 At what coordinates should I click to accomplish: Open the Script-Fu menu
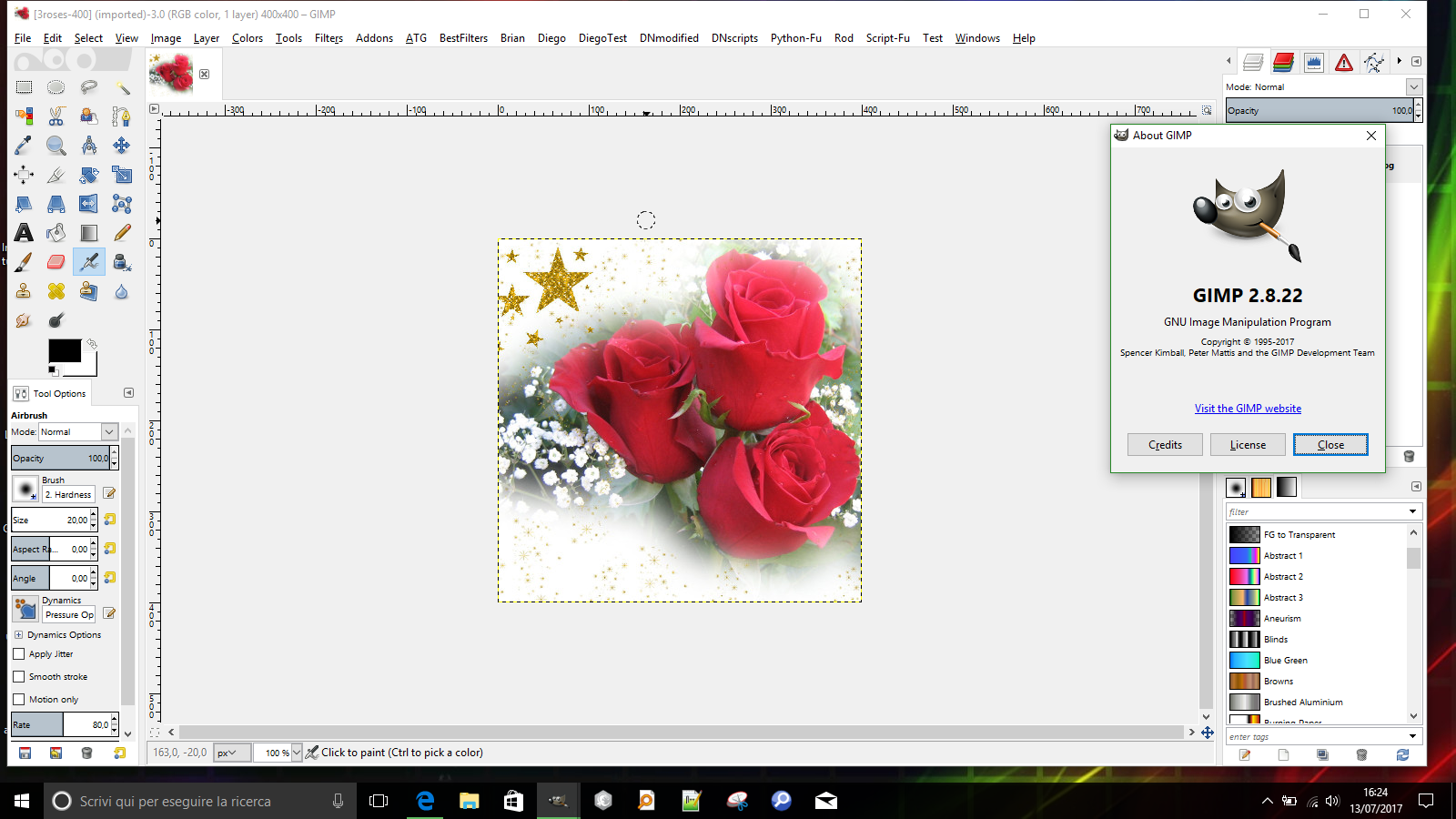tap(888, 38)
